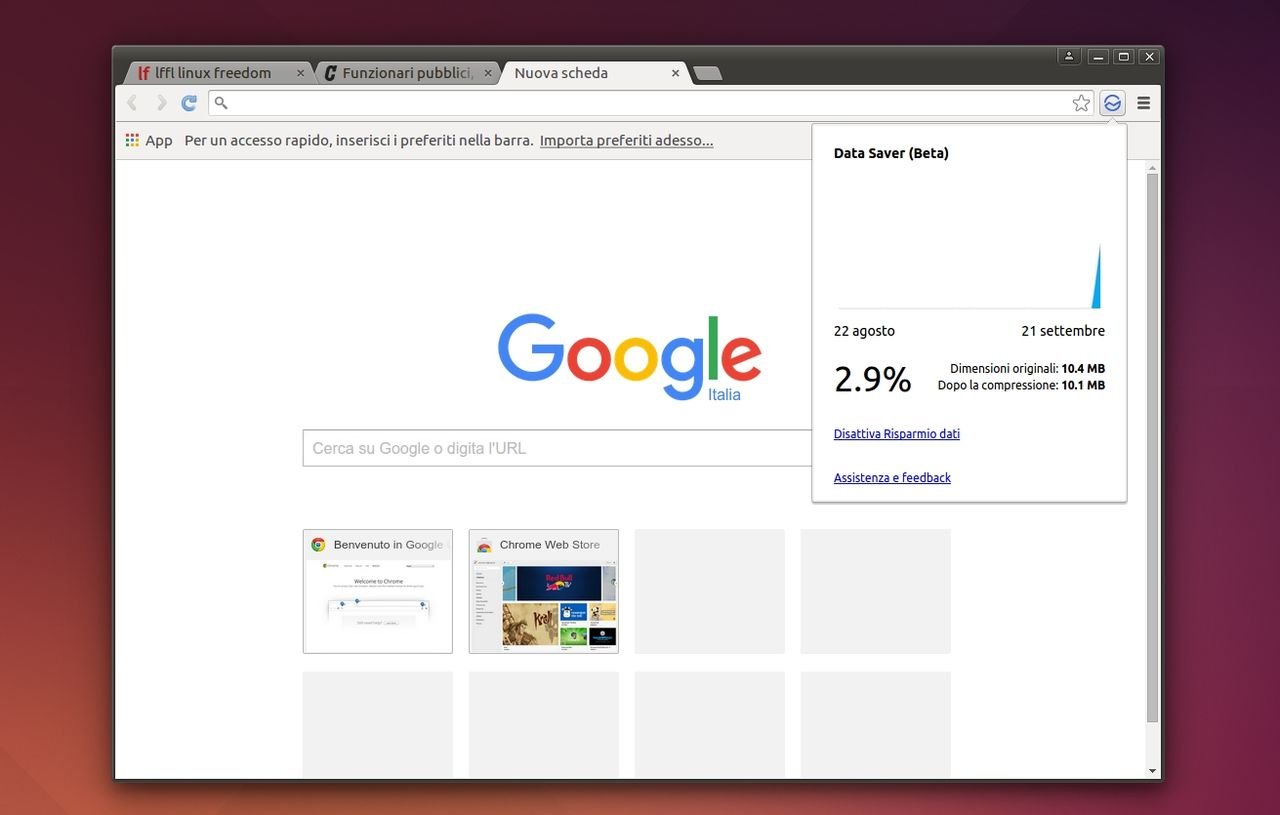Open the Assistenza e feedback link
Screen dimensions: 1280x815
(892, 478)
